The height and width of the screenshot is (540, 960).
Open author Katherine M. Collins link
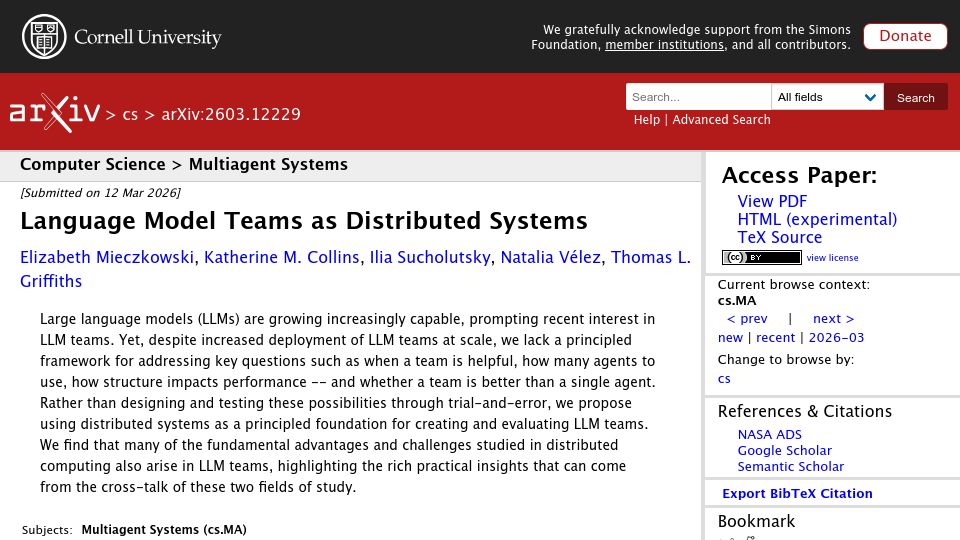point(282,257)
